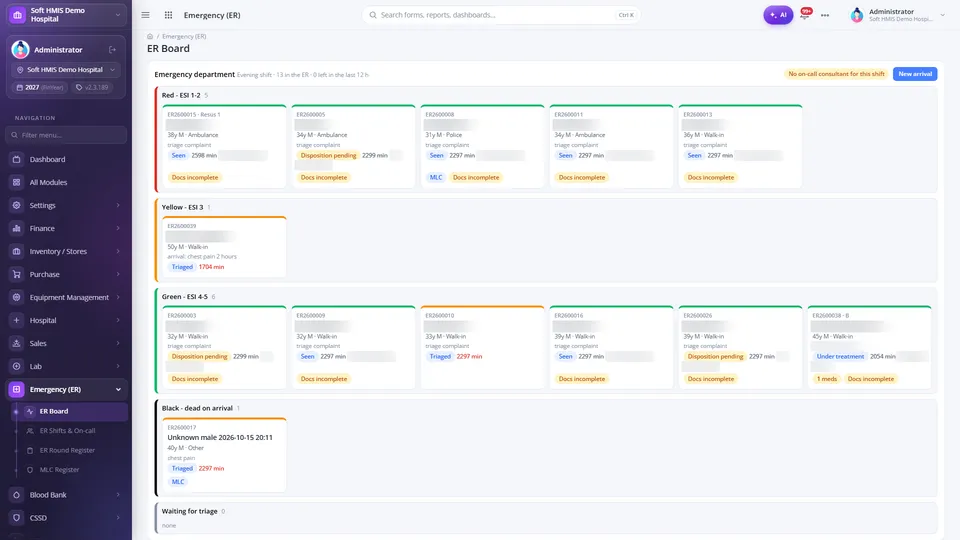Click 1 meds tag on ER2600038 card
960x540 pixels.
(x=827, y=379)
